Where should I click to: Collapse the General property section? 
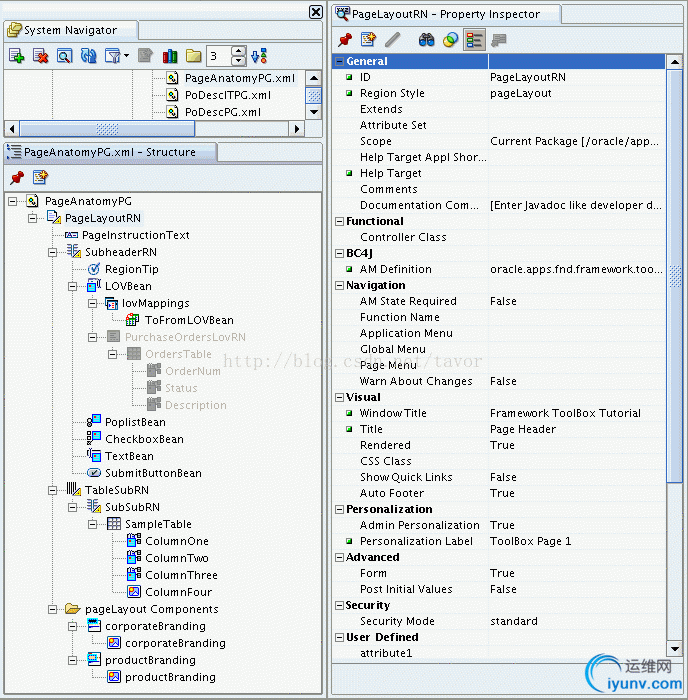pos(340,61)
